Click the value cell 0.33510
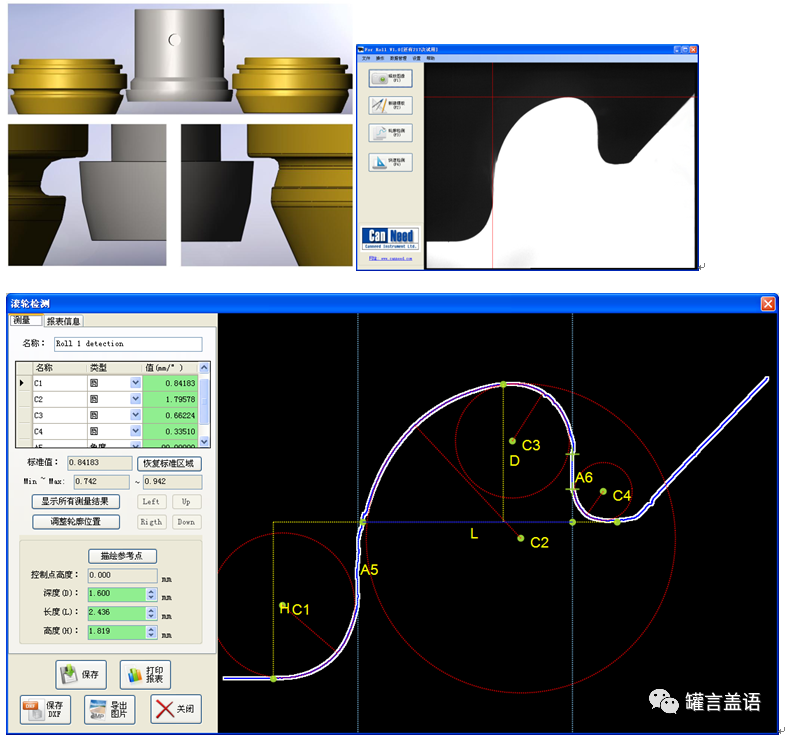 pyautogui.click(x=170, y=431)
